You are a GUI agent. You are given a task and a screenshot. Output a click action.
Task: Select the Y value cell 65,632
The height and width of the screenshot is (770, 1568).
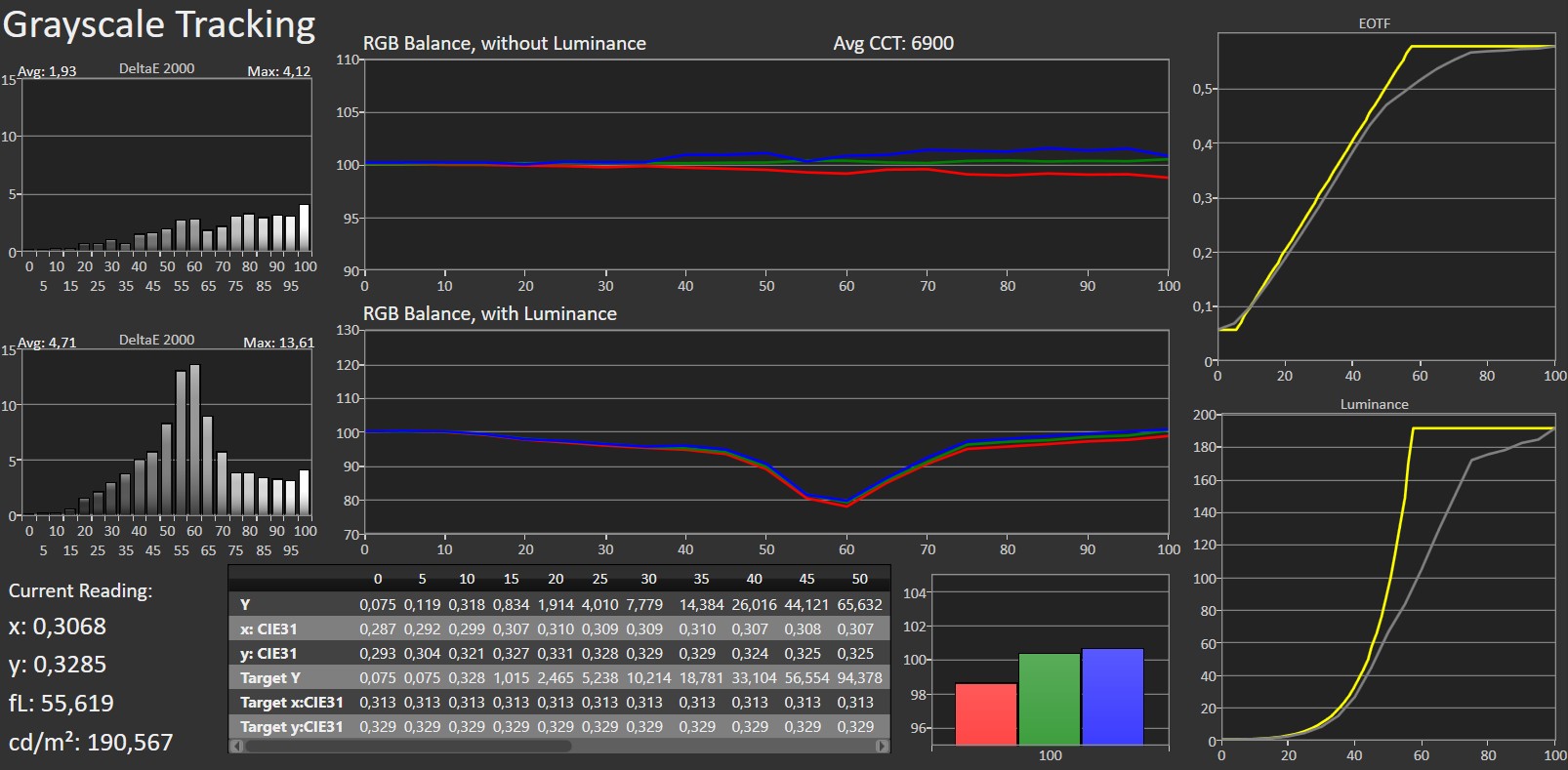coord(859,605)
